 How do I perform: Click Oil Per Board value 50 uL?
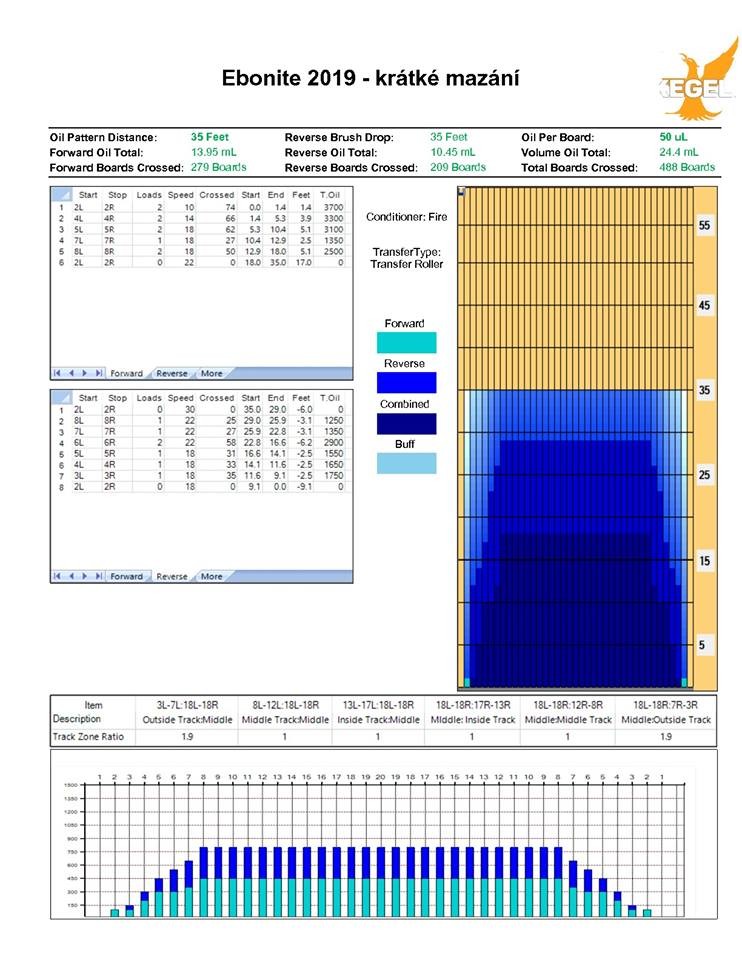(x=673, y=137)
